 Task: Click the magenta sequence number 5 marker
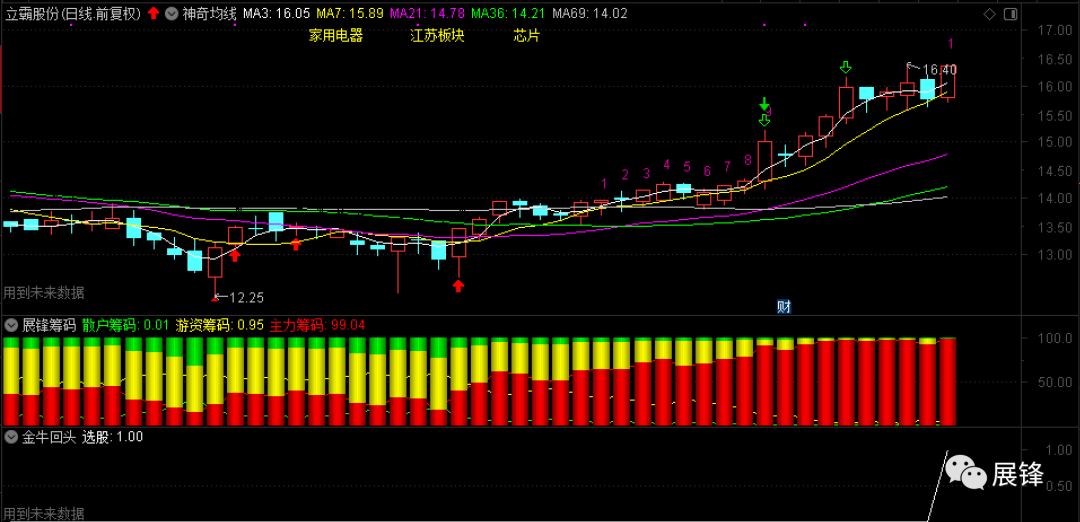pos(687,167)
